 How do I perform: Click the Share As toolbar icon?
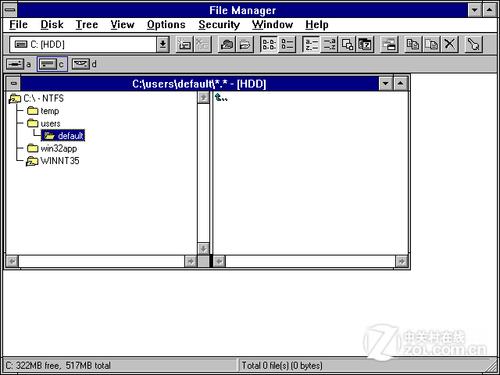point(227,44)
